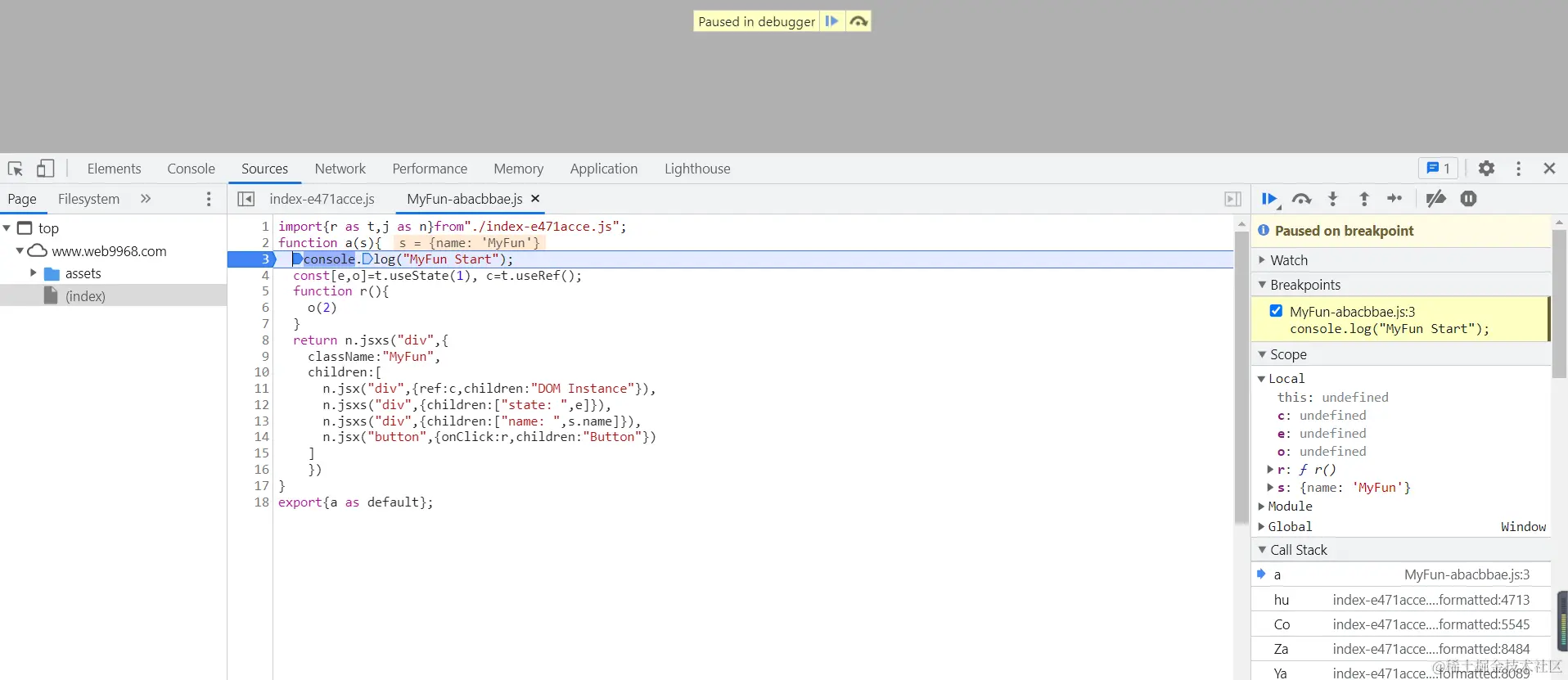Resume script execution in the debugger toolbar
The image size is (1568, 680).
click(1269, 199)
